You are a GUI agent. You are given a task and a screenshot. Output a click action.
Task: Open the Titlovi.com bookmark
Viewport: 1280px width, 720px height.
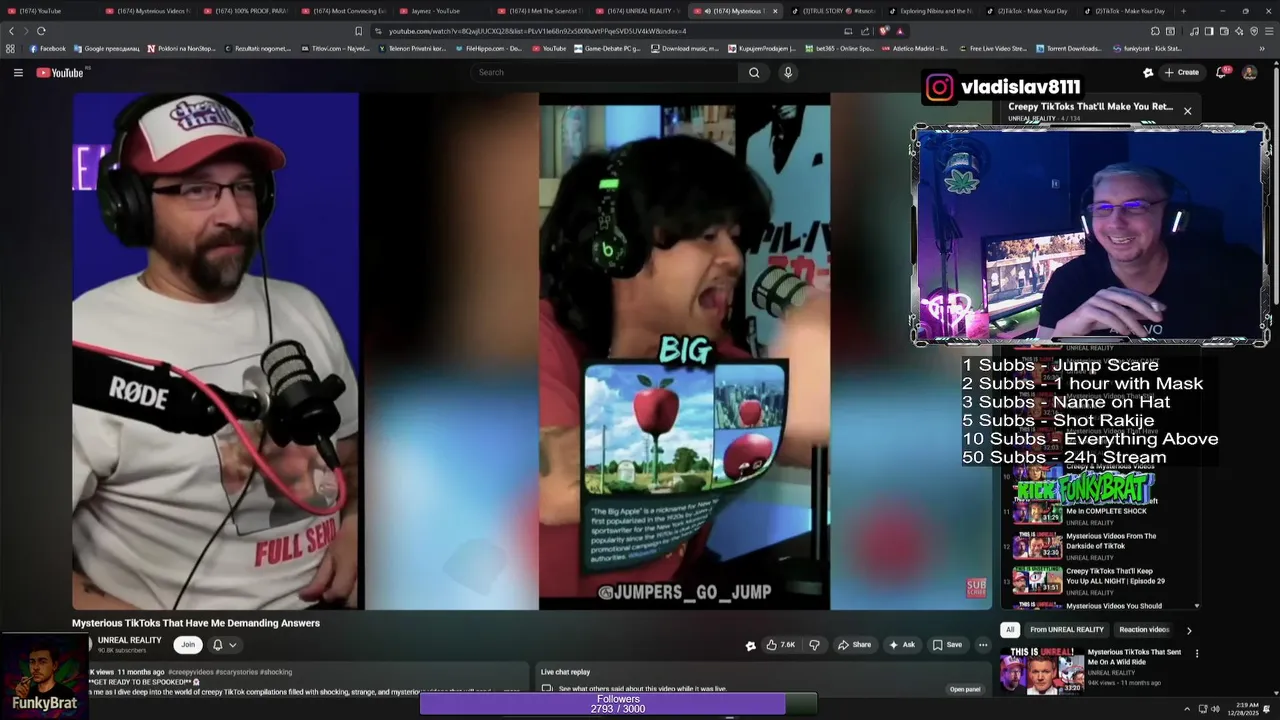click(335, 48)
